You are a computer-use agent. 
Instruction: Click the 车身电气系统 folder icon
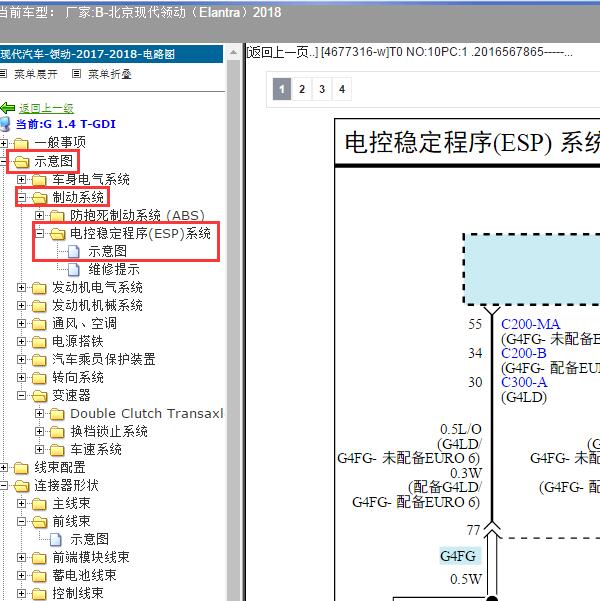[x=39, y=180]
